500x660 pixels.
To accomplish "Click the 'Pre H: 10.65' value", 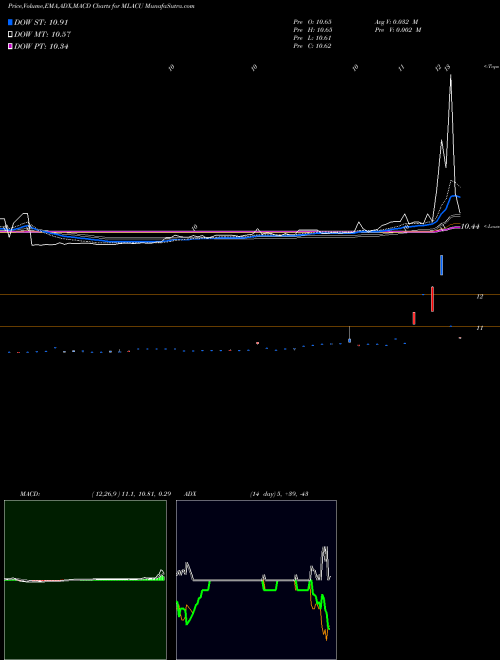I will [x=312, y=30].
